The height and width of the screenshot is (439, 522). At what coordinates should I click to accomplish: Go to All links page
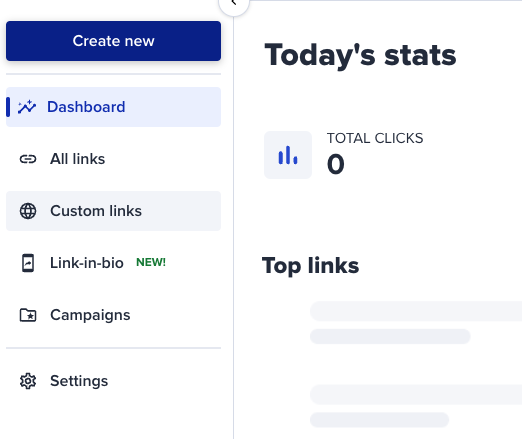pos(113,159)
